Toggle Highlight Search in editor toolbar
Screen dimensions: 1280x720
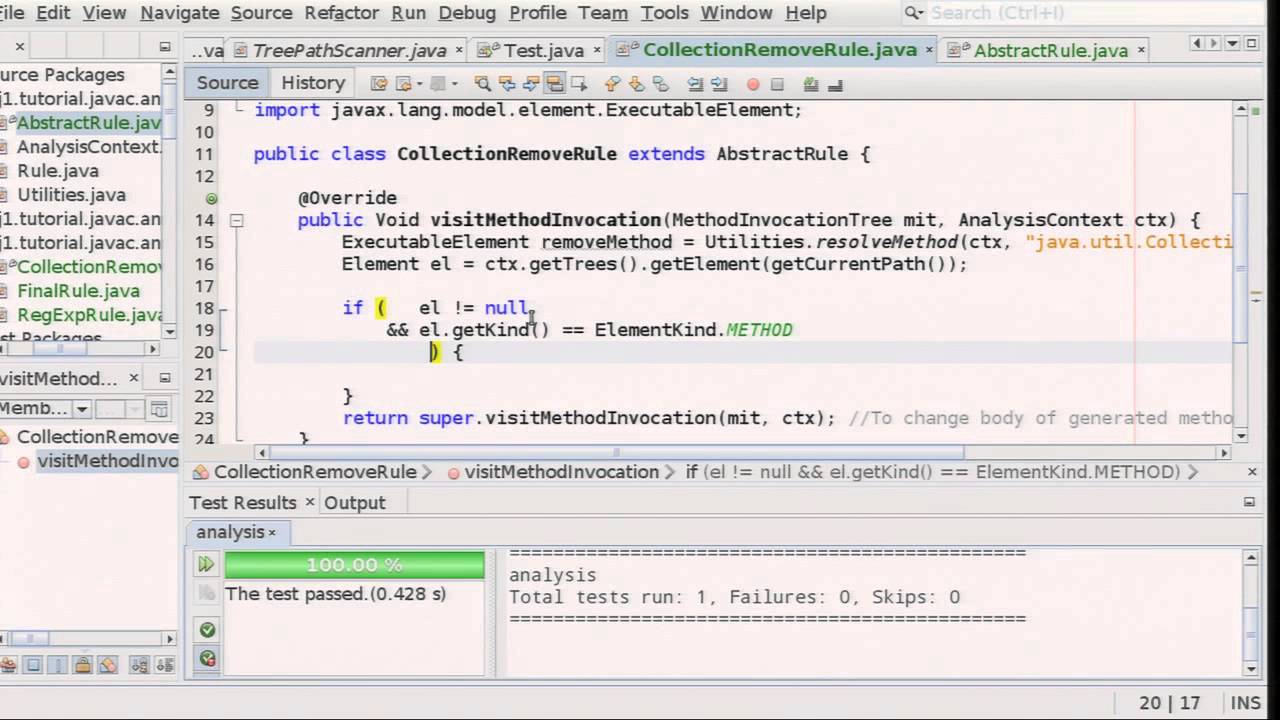(555, 84)
